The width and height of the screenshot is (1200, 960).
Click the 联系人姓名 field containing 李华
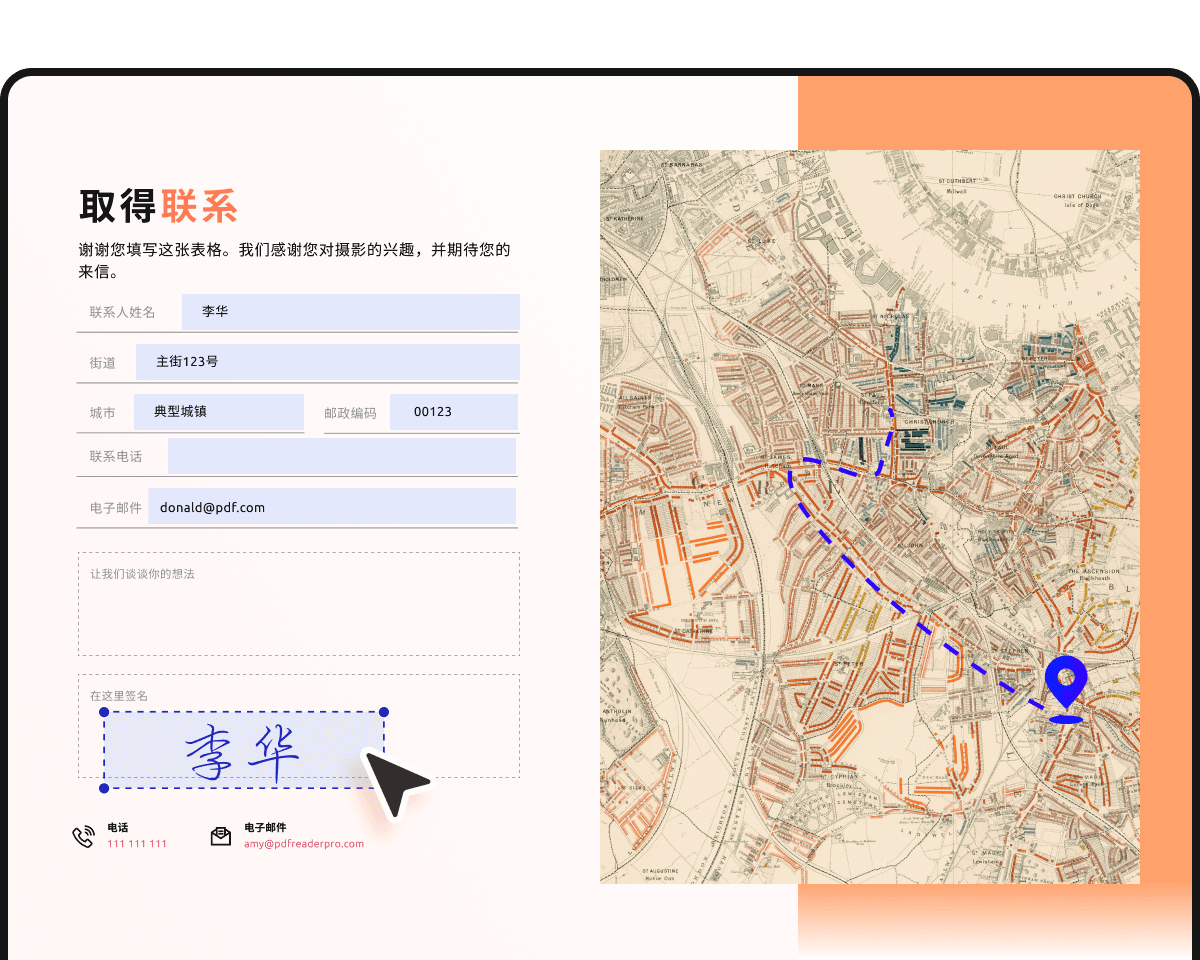click(x=350, y=311)
